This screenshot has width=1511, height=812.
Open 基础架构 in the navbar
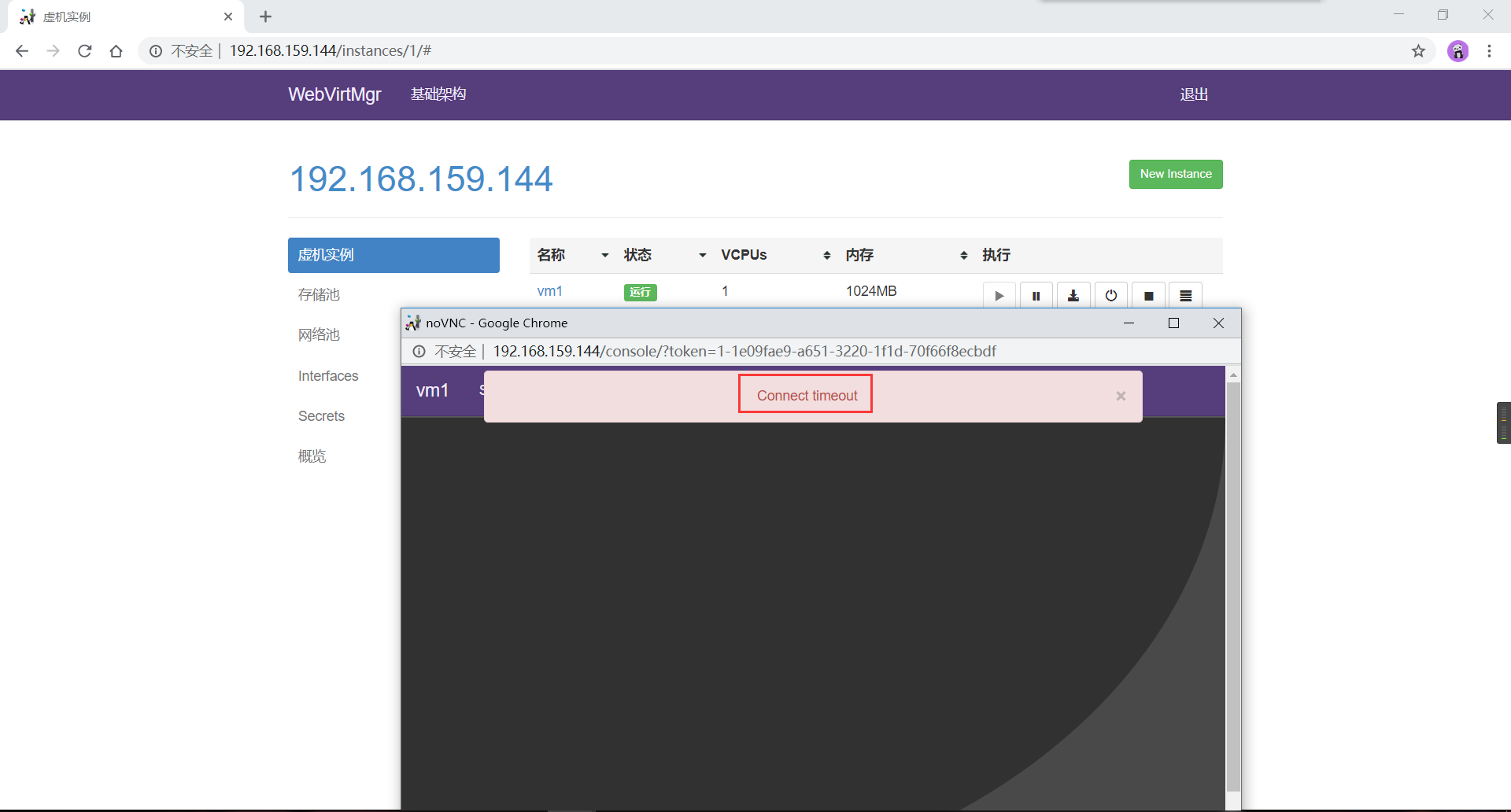click(438, 94)
